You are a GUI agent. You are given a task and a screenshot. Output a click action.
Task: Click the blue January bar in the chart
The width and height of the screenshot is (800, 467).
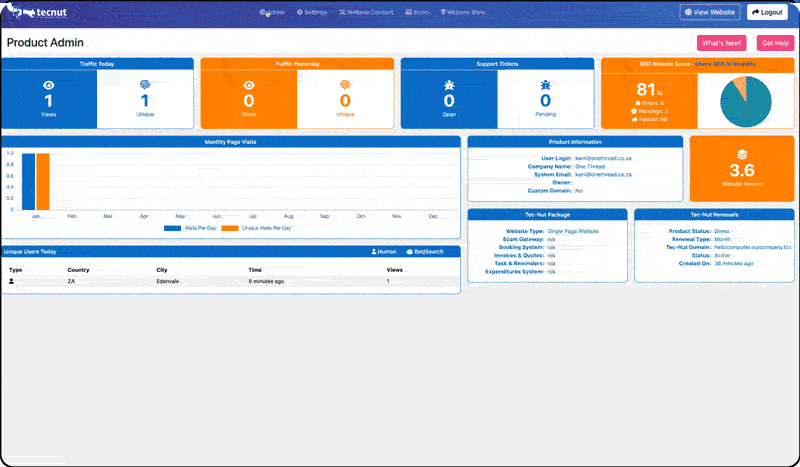(x=28, y=182)
